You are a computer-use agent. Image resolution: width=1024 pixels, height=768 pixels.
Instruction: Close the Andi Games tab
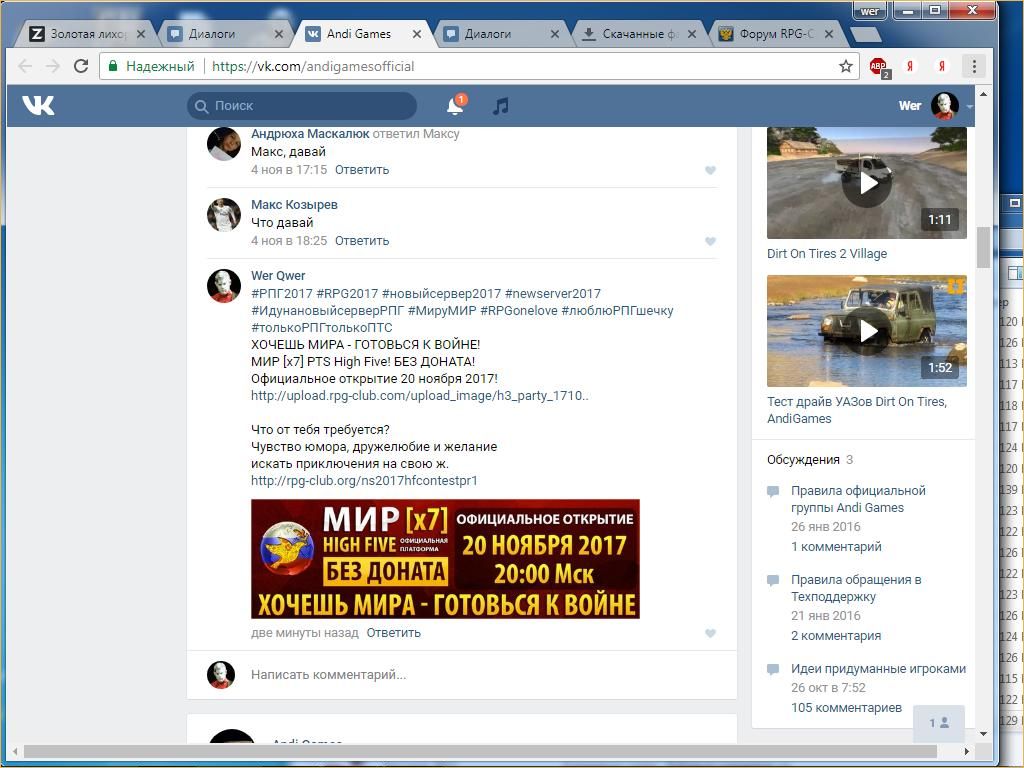(x=417, y=34)
